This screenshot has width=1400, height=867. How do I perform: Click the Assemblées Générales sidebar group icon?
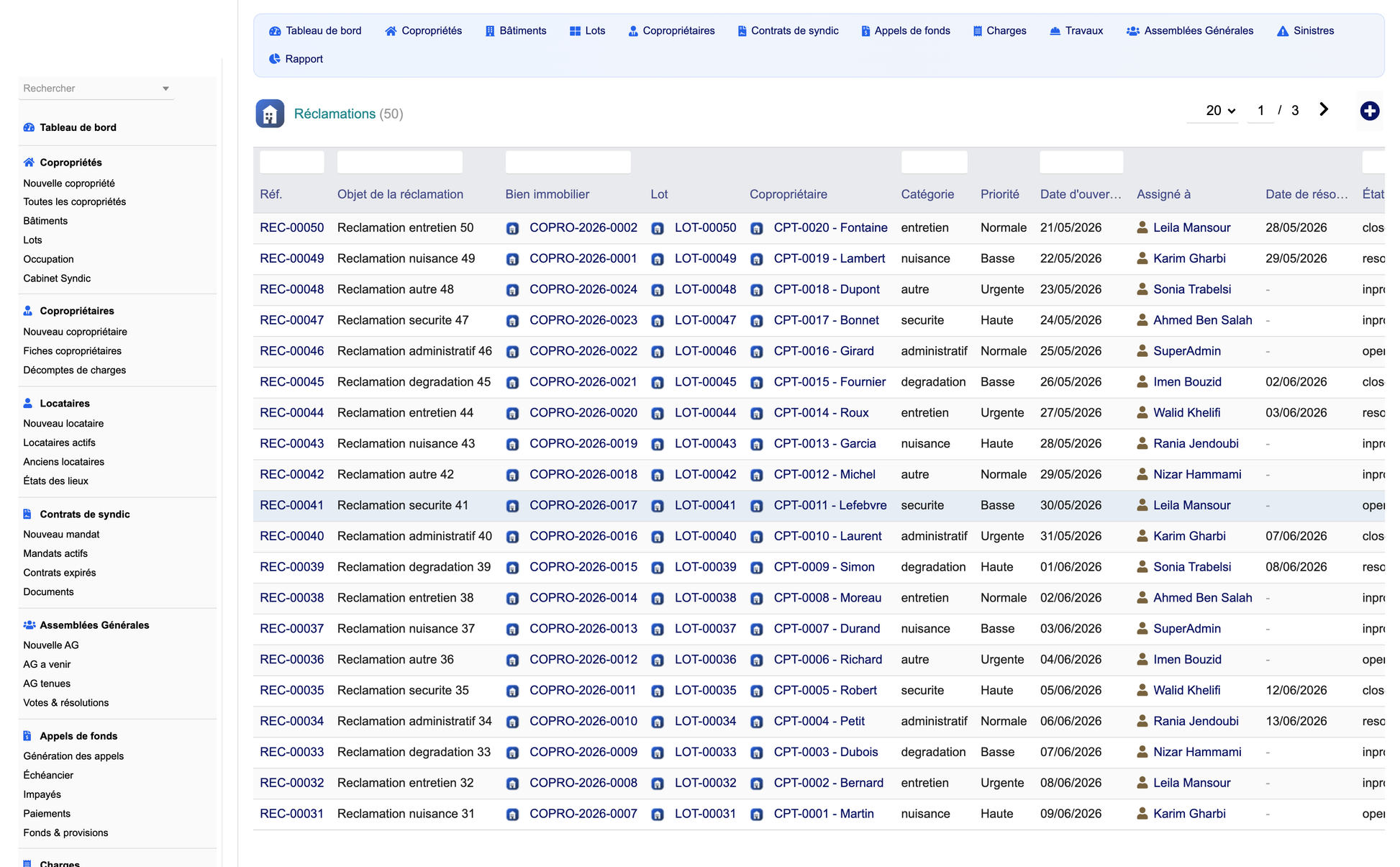point(29,625)
